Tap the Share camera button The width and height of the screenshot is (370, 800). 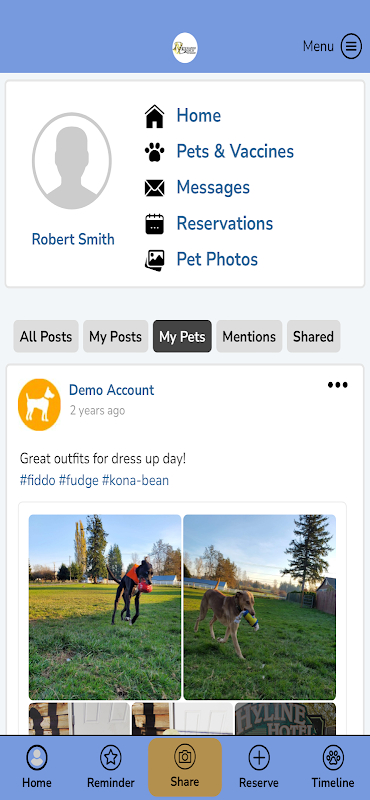click(x=185, y=767)
